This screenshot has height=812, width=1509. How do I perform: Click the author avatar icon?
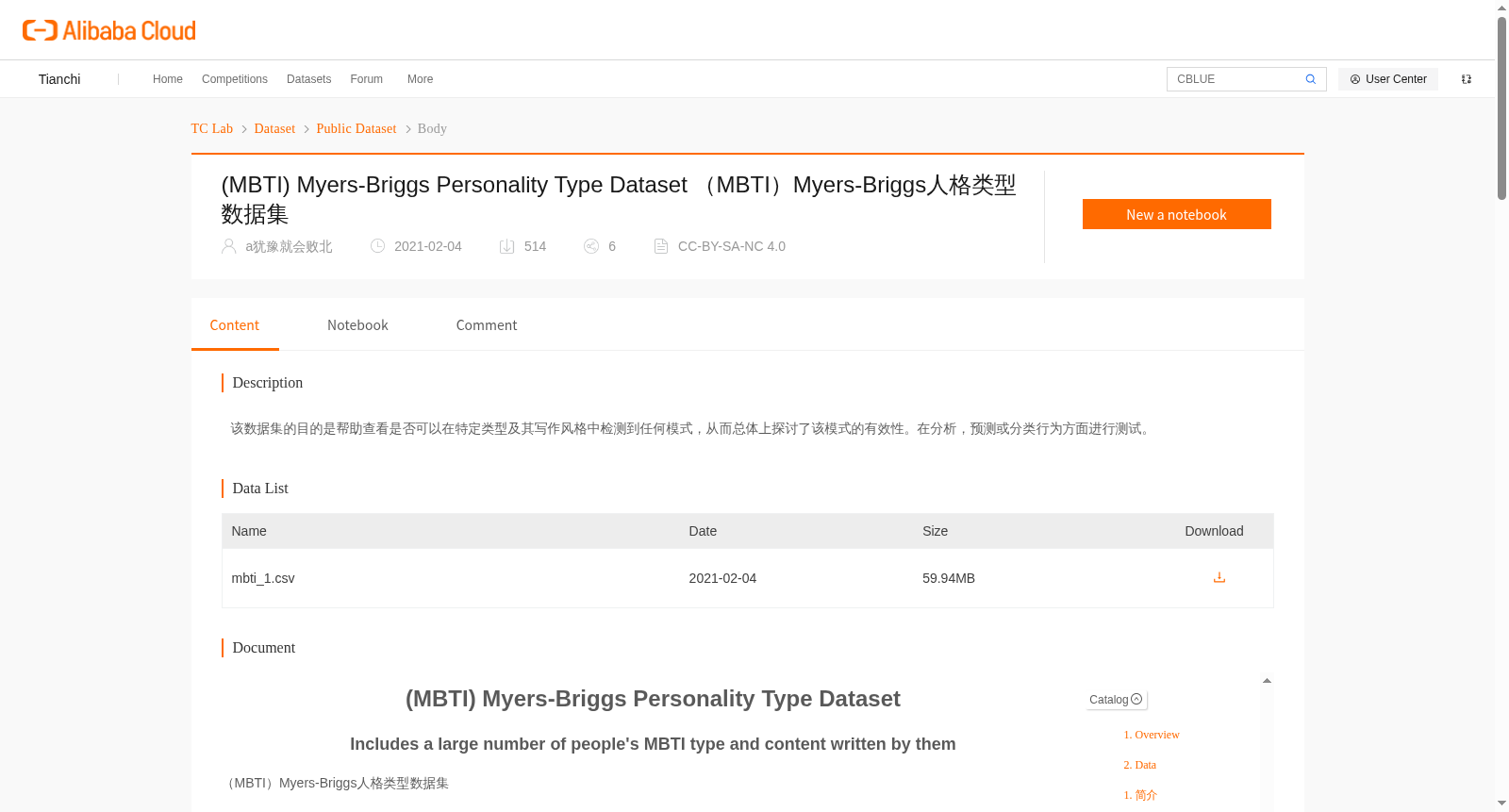(229, 246)
